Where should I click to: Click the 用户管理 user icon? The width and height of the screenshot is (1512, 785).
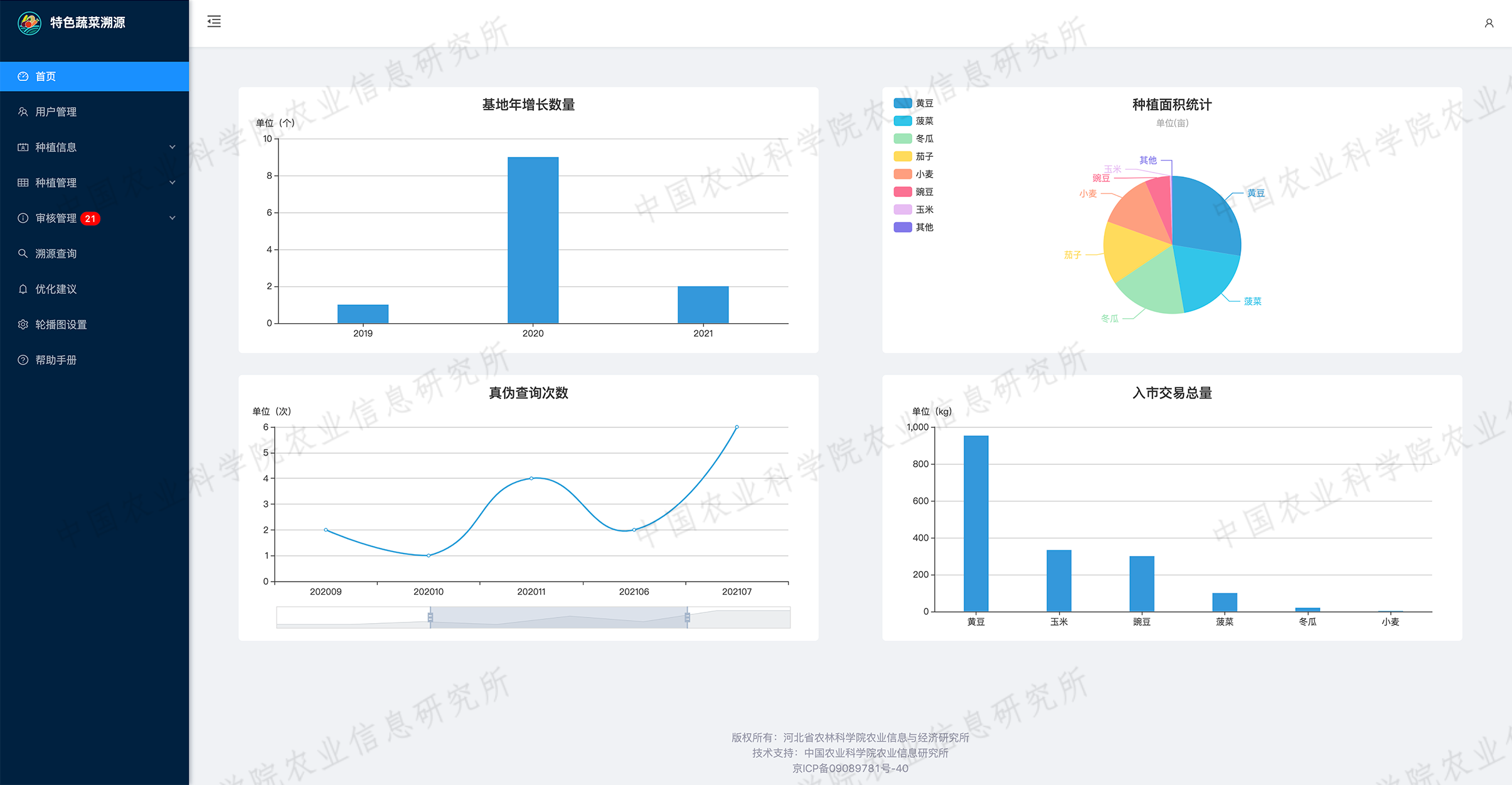(23, 112)
